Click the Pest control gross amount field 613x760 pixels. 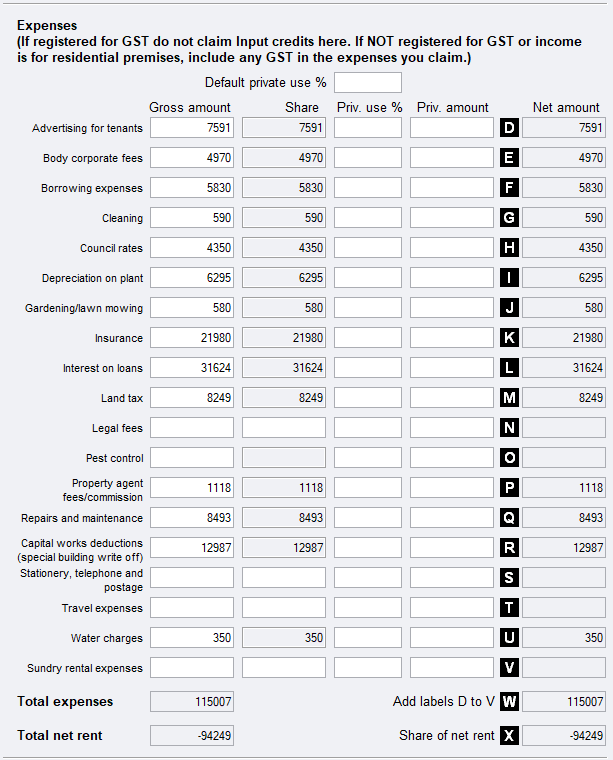coord(192,458)
